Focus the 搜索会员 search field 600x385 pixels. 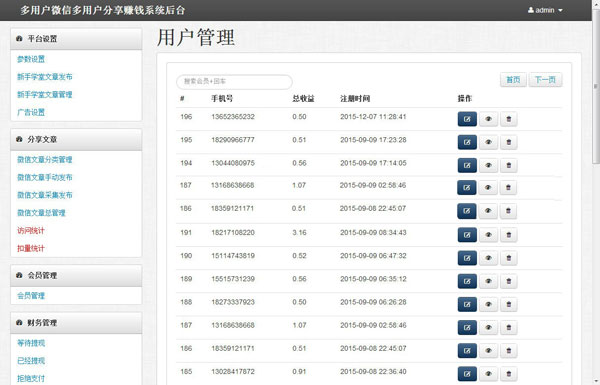(x=235, y=82)
